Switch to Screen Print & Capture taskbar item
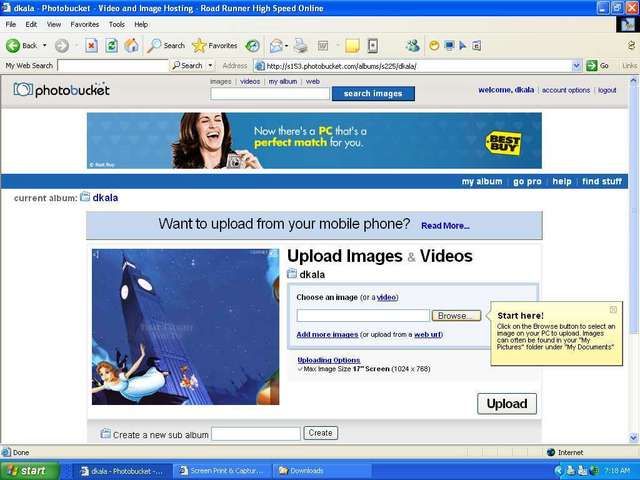 (x=222, y=471)
